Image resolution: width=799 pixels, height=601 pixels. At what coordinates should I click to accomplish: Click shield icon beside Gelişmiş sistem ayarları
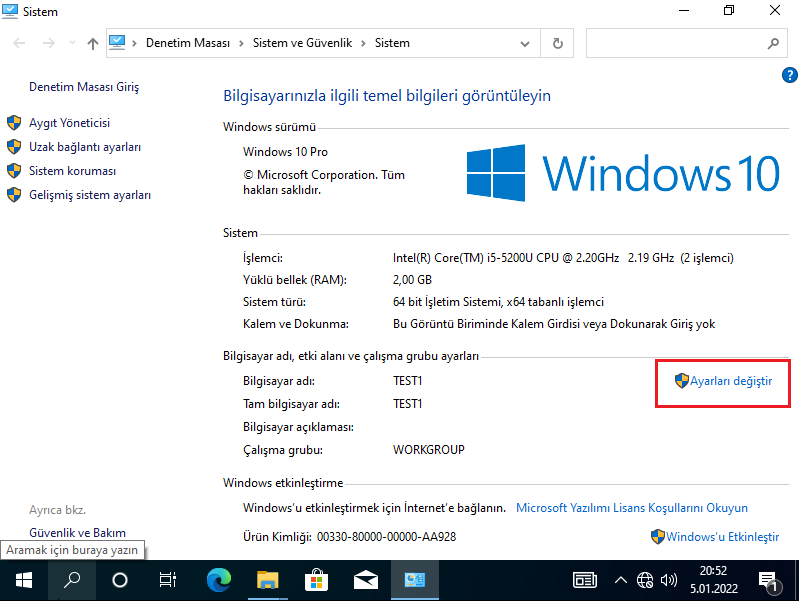[14, 195]
